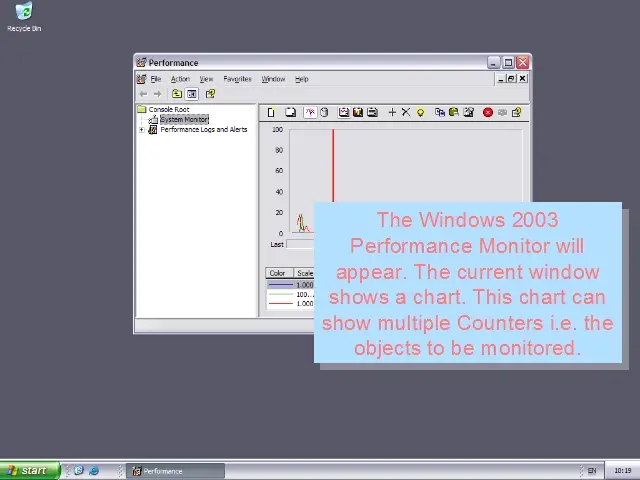This screenshot has height=480, width=640.
Task: Click the EN language indicator
Action: (591, 471)
